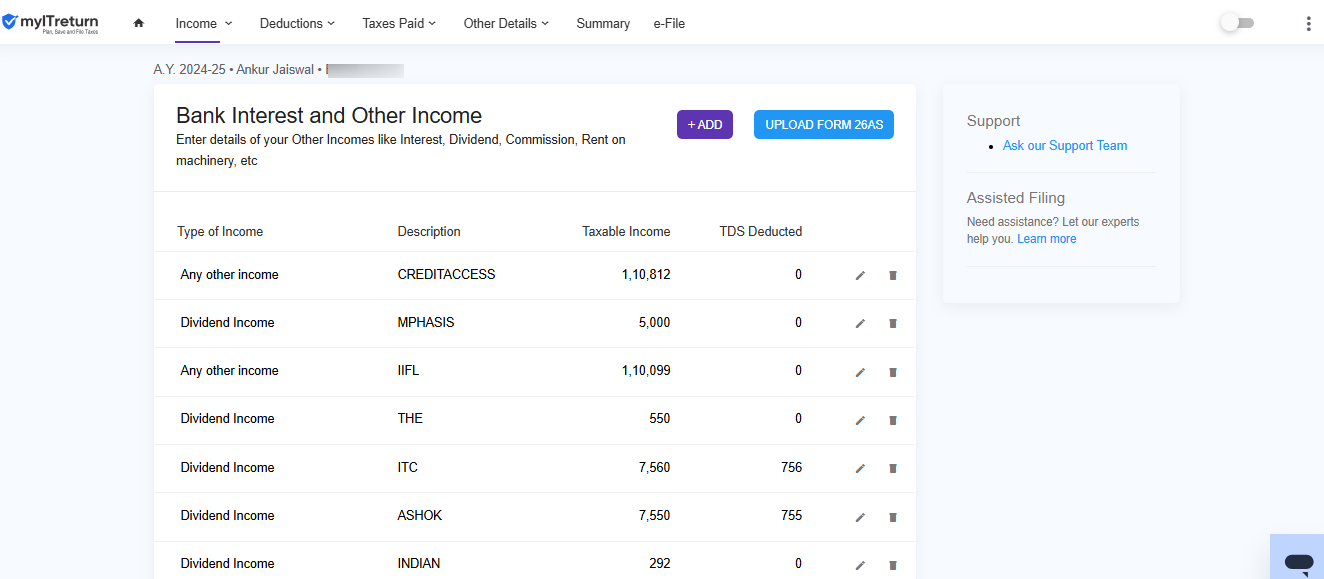Select the Taxable Income column header
This screenshot has width=1324, height=579.
(626, 231)
